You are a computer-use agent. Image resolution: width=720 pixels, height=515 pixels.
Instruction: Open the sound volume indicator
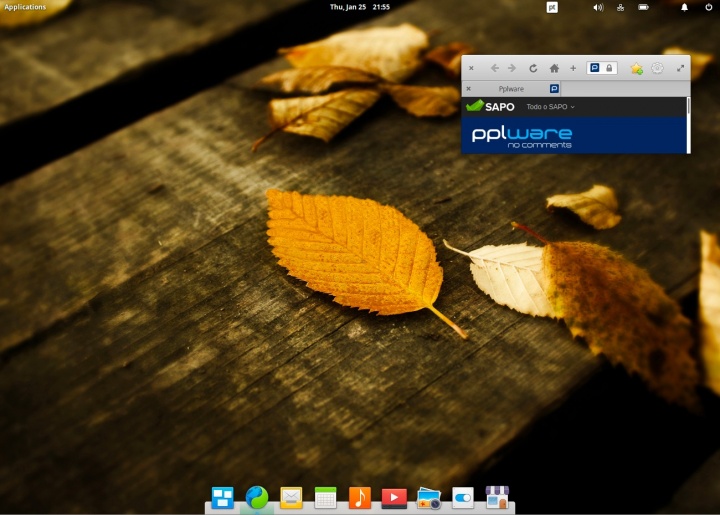(598, 7)
